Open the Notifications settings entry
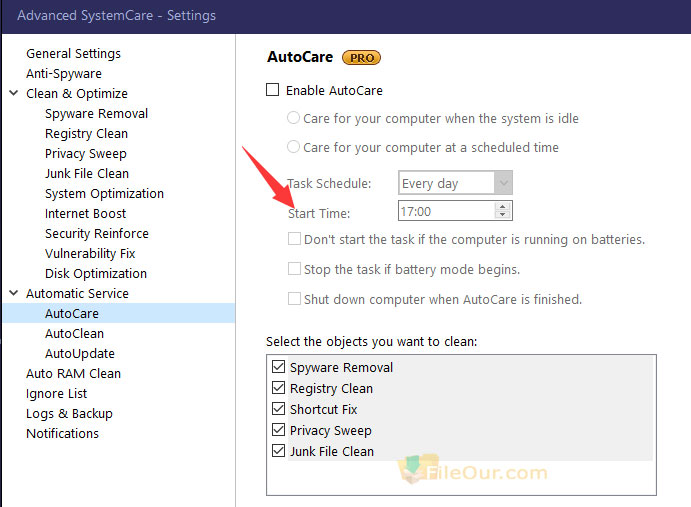Viewport: 691px width, 507px height. pos(62,433)
